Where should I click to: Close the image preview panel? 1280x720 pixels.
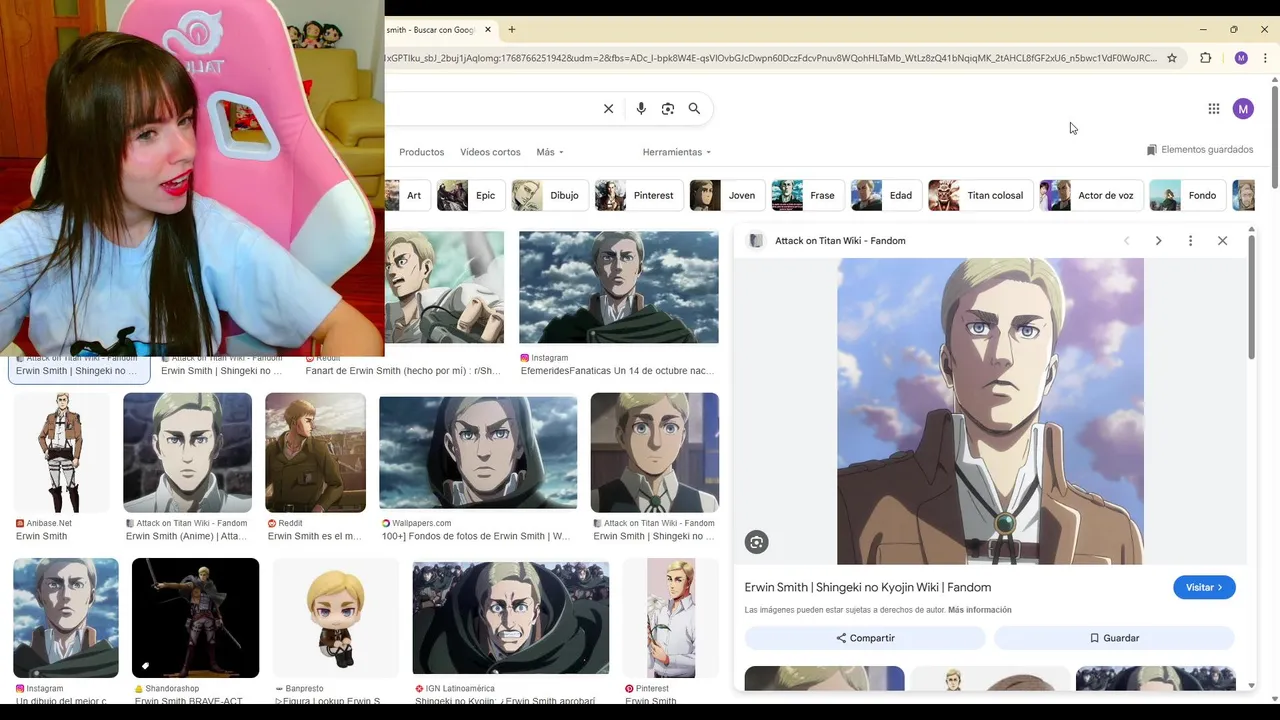pos(1222,241)
